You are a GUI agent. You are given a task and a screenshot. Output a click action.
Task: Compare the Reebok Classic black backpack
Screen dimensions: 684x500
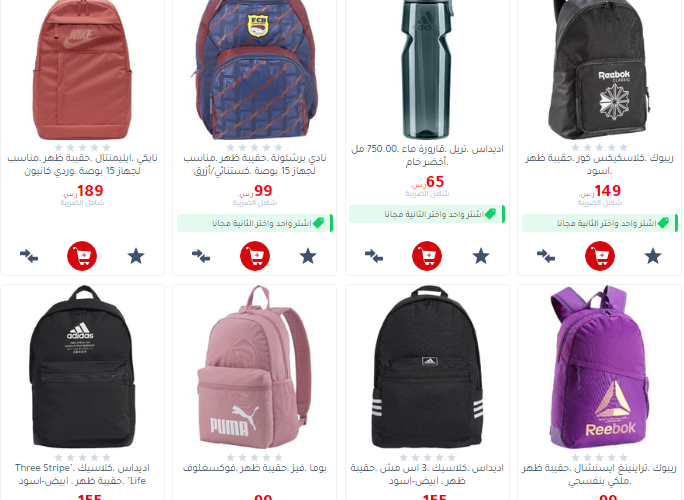[x=546, y=256]
